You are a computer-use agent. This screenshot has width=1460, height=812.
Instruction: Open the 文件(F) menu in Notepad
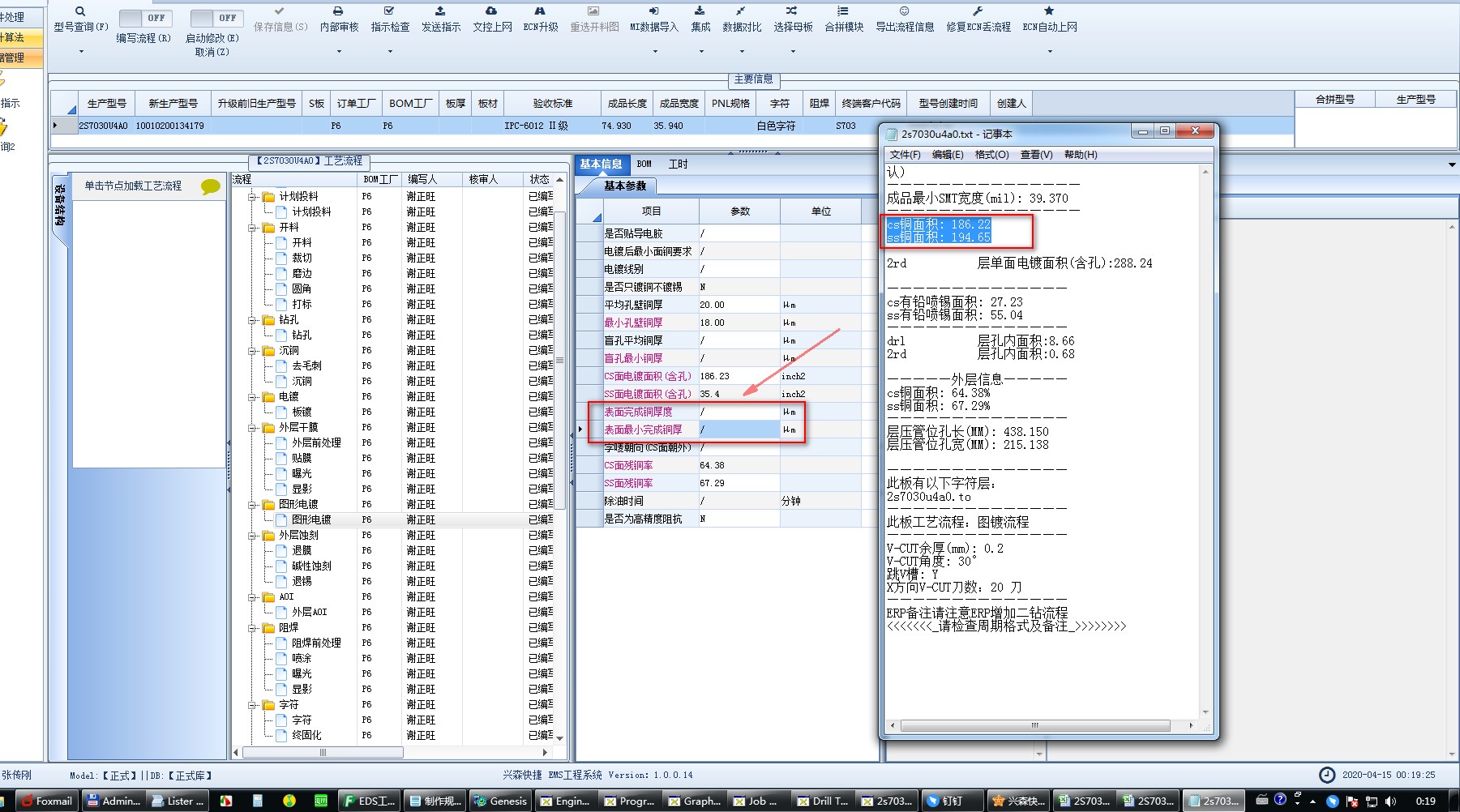tap(905, 155)
